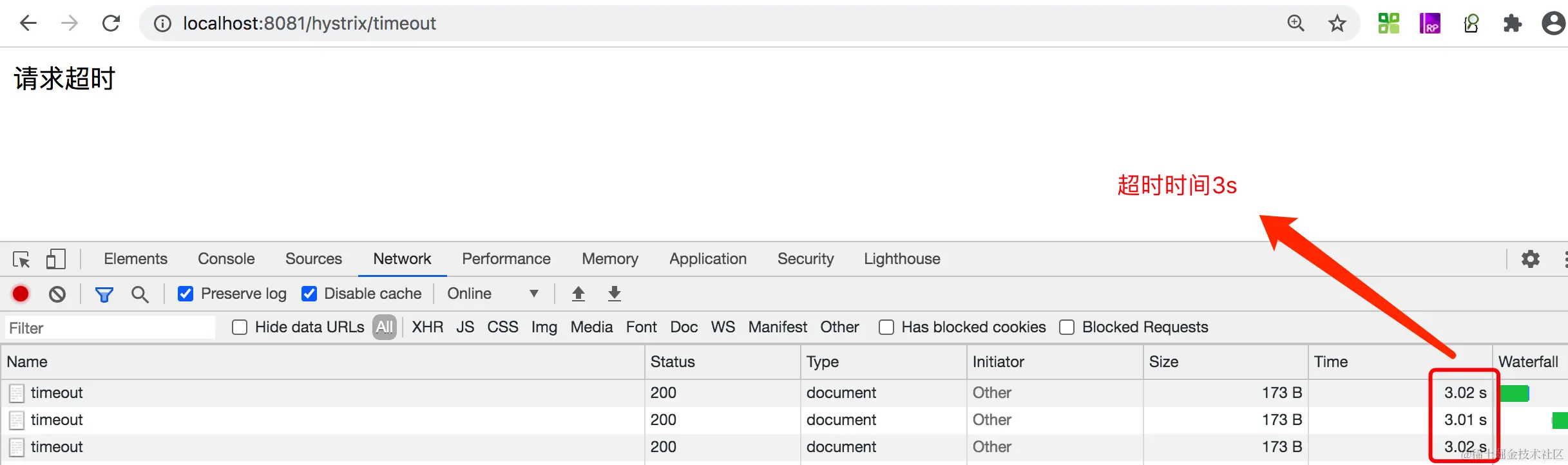Open the Performance tab

[506, 259]
